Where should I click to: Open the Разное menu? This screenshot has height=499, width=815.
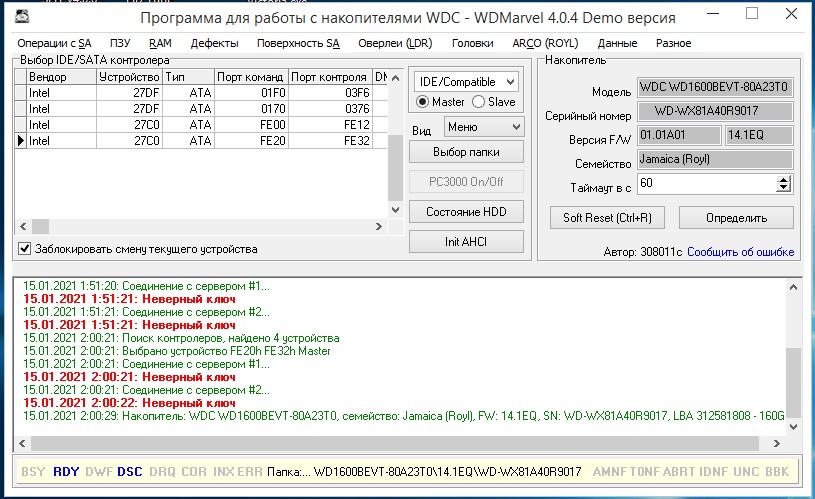pos(673,43)
